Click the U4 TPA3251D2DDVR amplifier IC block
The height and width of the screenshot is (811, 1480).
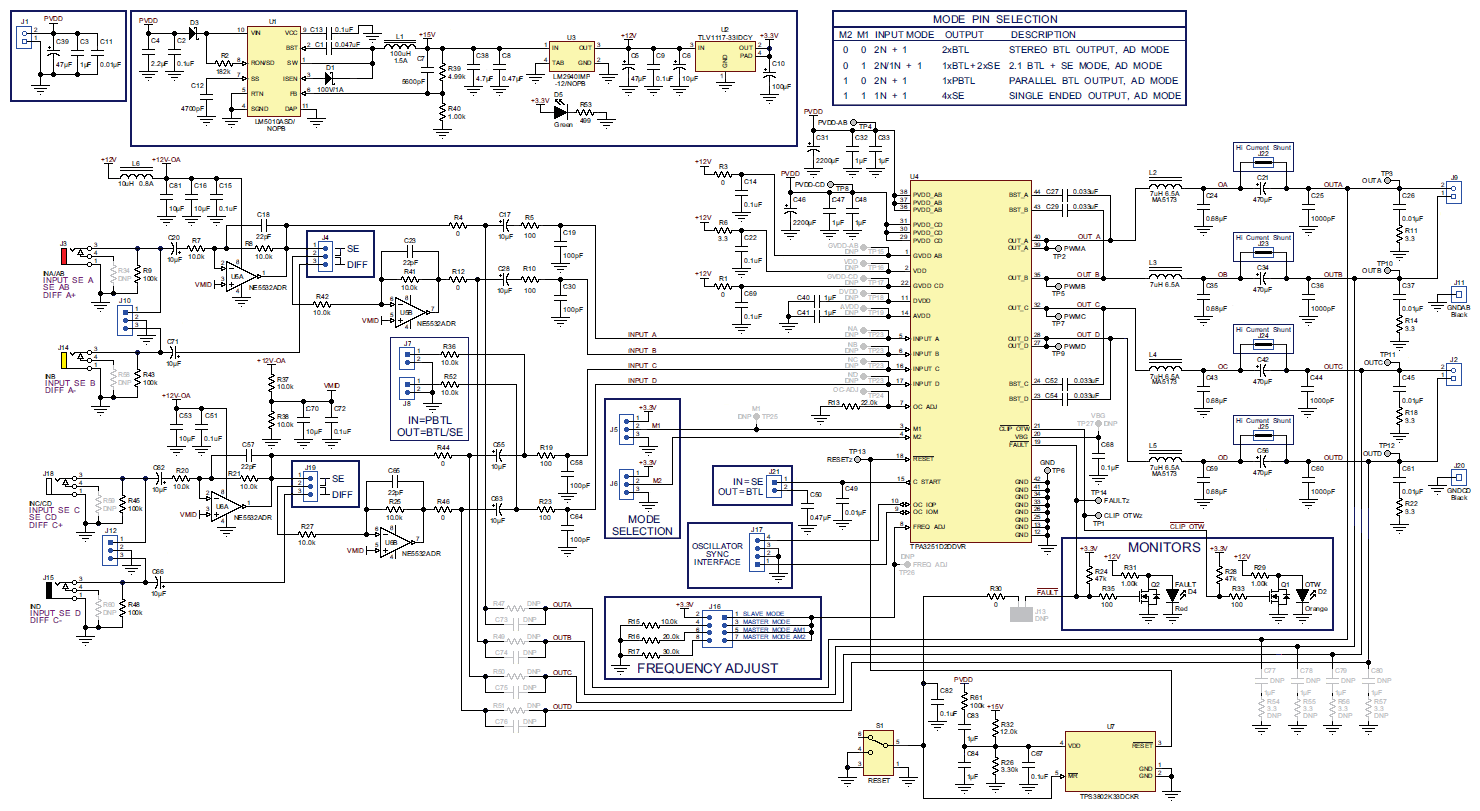(x=969, y=362)
